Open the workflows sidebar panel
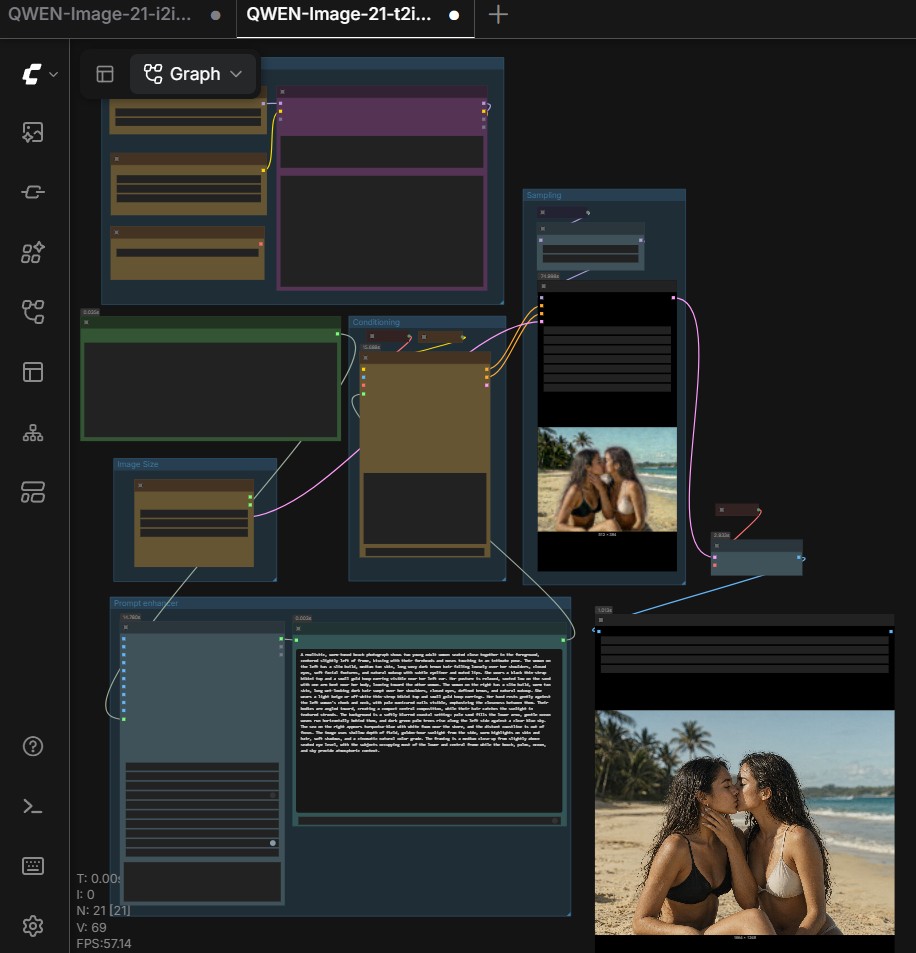Screen dimensions: 916x953 (33, 312)
